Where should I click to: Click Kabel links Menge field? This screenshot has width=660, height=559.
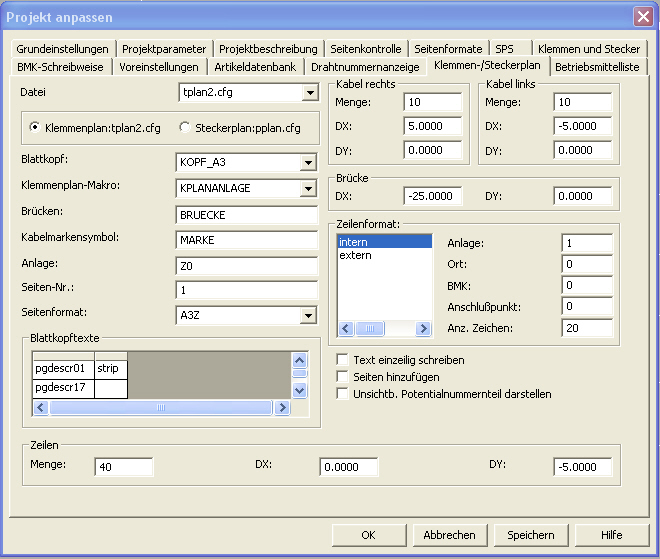coord(583,102)
